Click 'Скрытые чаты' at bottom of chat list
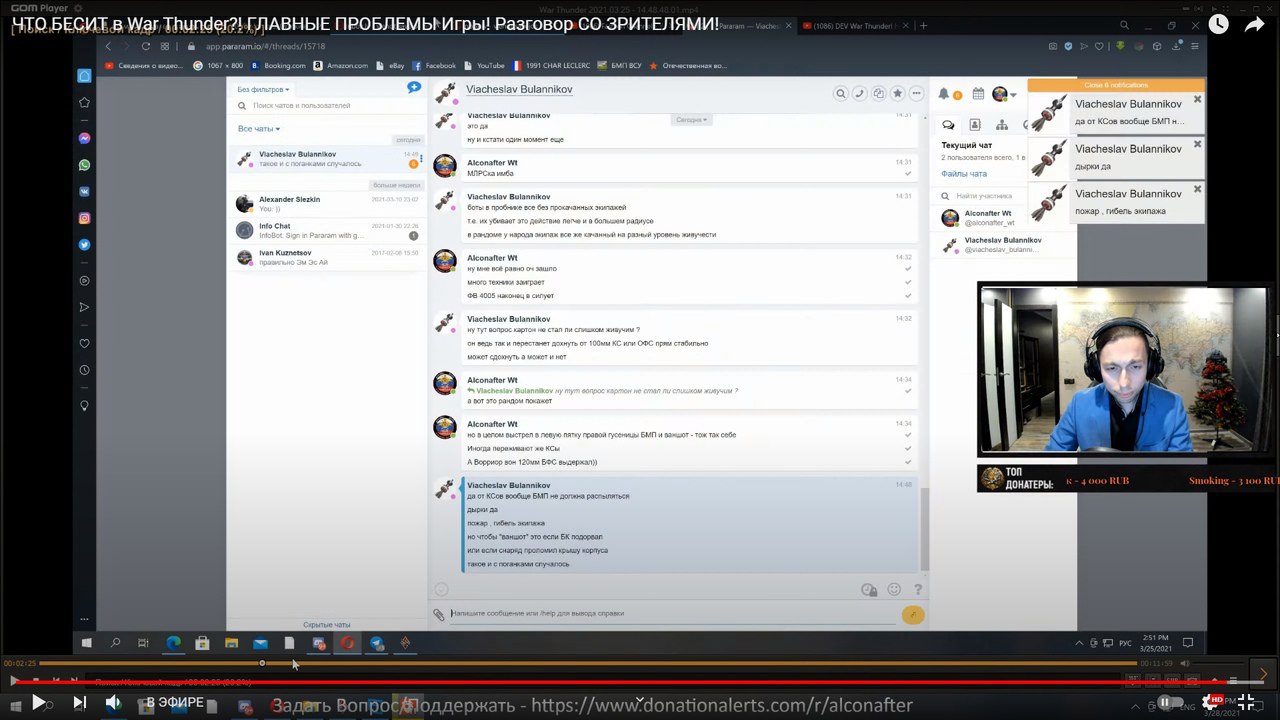Image resolution: width=1280 pixels, height=720 pixels. 327,624
